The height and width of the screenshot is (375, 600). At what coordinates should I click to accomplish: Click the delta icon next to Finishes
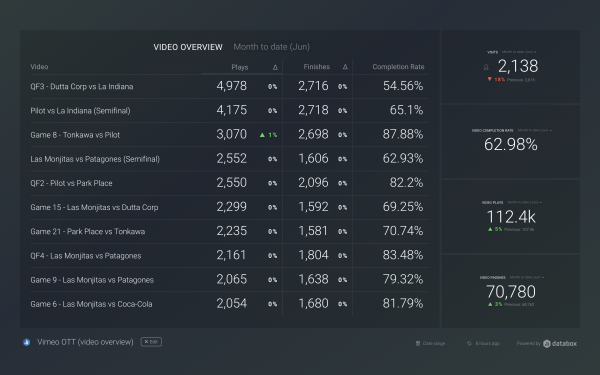click(345, 67)
